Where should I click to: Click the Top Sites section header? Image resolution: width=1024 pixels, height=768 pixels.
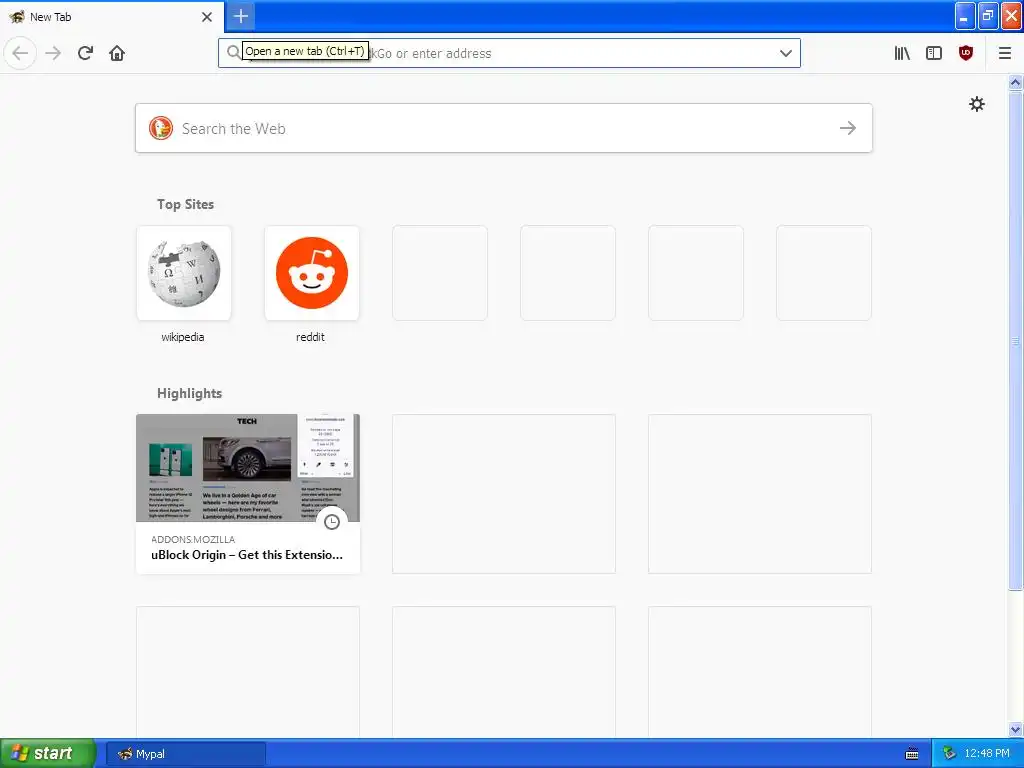pos(185,204)
